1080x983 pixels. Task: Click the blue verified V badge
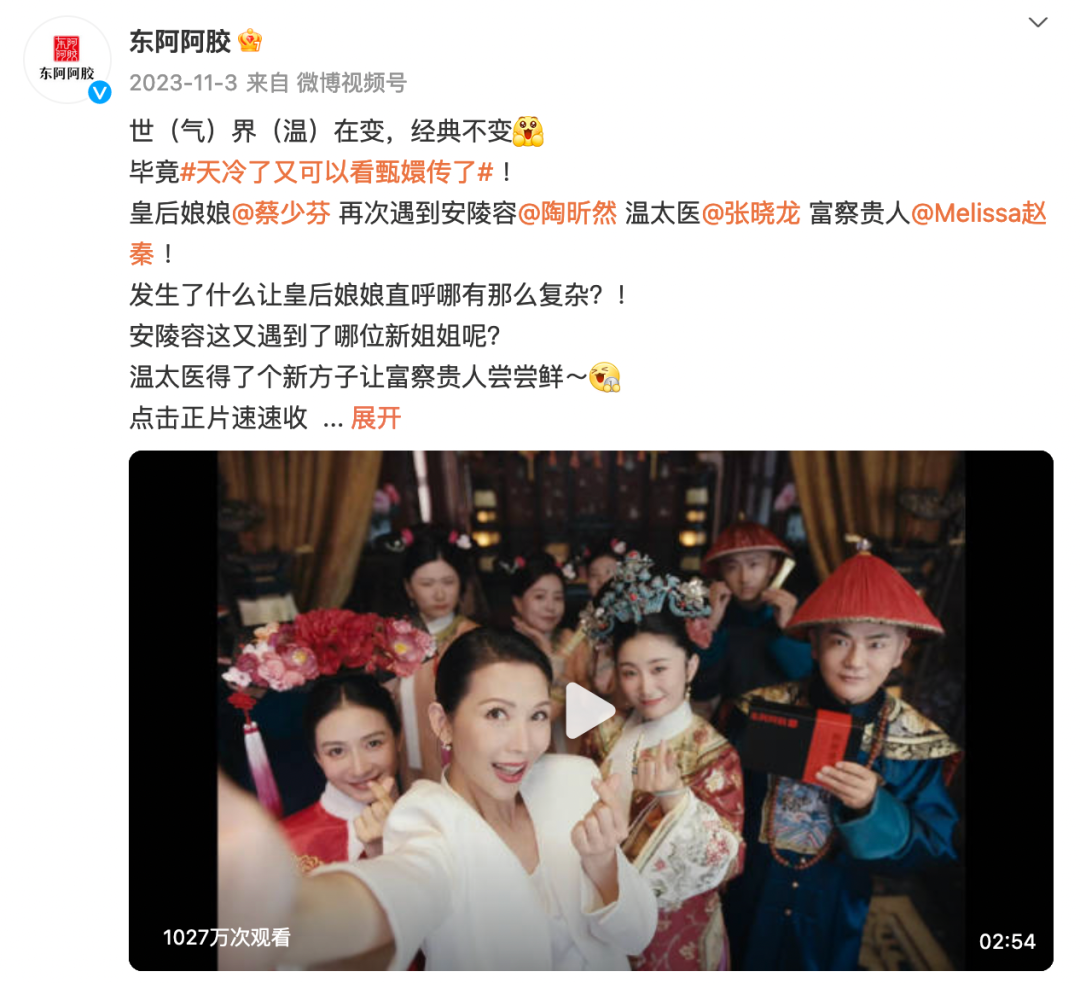pyautogui.click(x=100, y=92)
